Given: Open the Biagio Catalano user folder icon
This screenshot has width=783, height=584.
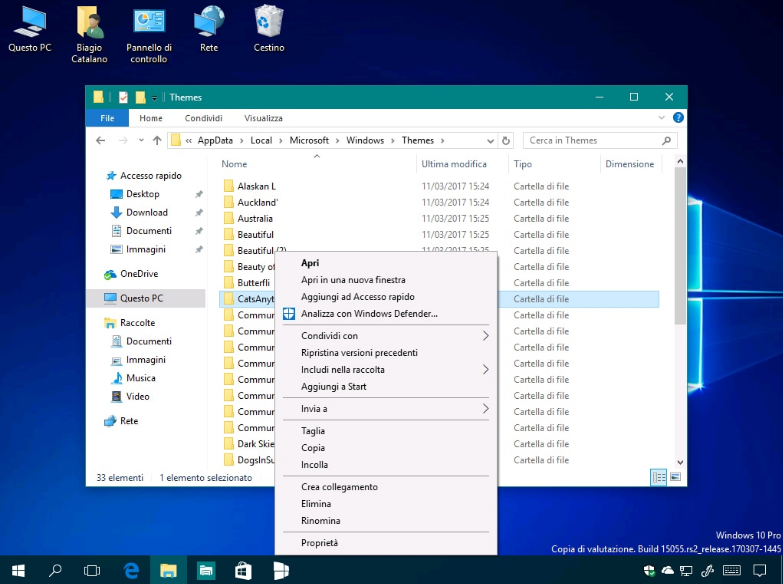Looking at the screenshot, I should click(x=89, y=34).
